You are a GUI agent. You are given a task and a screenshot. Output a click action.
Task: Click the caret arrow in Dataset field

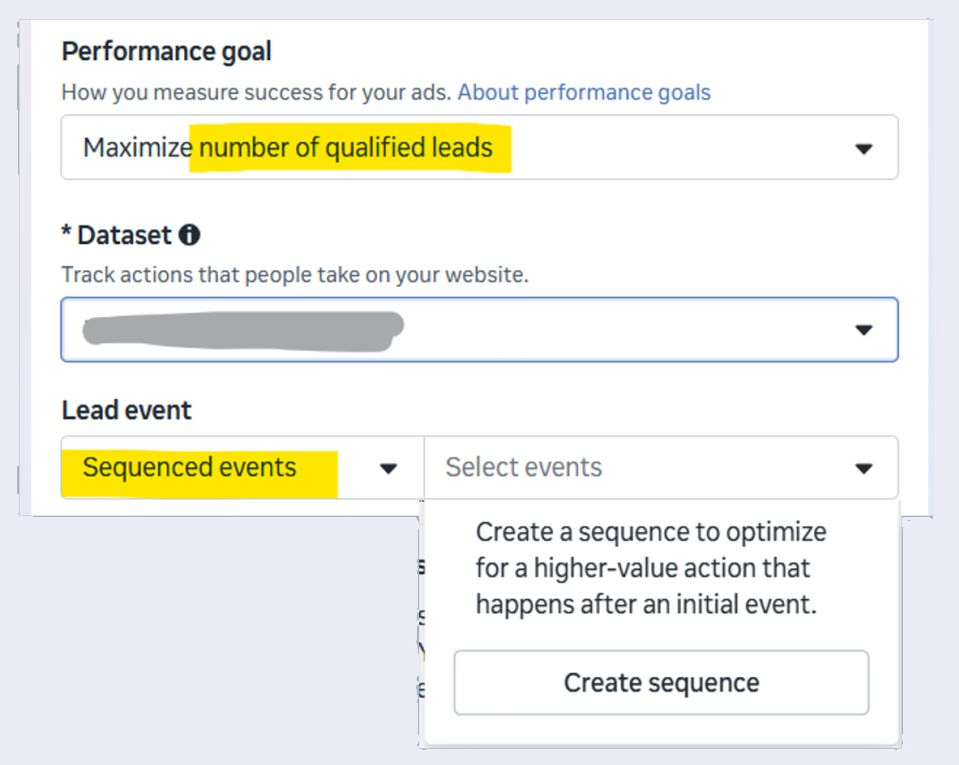pyautogui.click(x=864, y=330)
